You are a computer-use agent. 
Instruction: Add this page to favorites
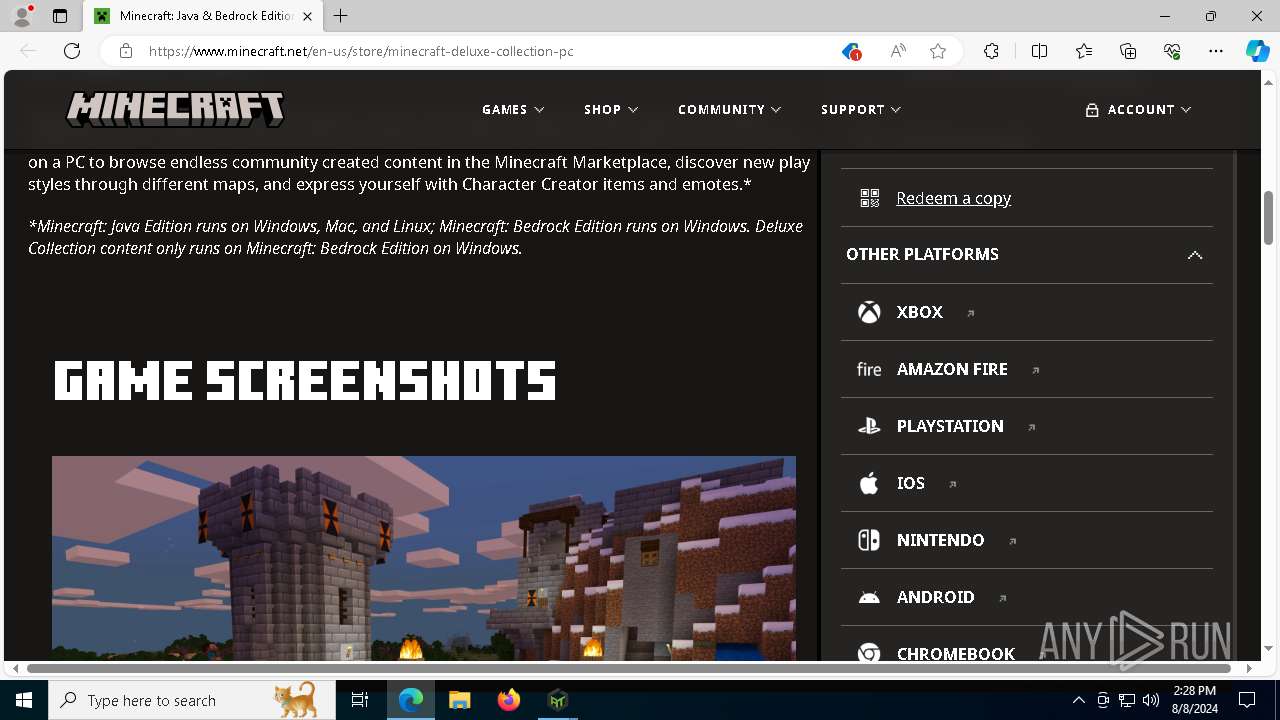click(938, 51)
